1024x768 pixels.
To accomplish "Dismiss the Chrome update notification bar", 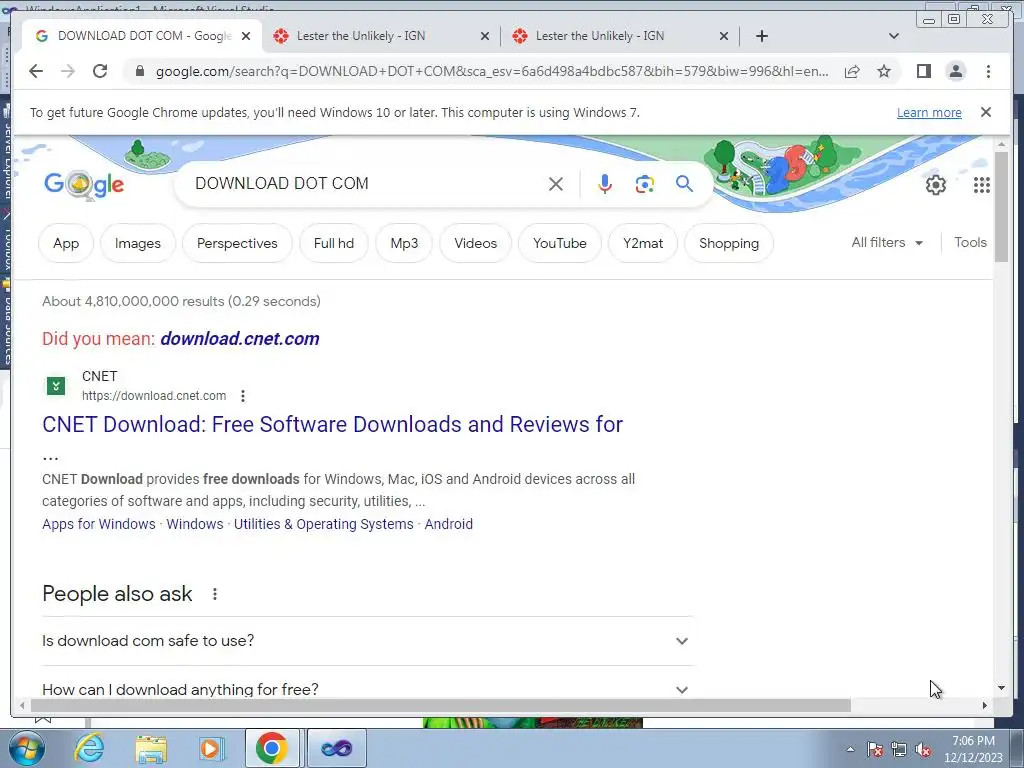I will (x=986, y=112).
